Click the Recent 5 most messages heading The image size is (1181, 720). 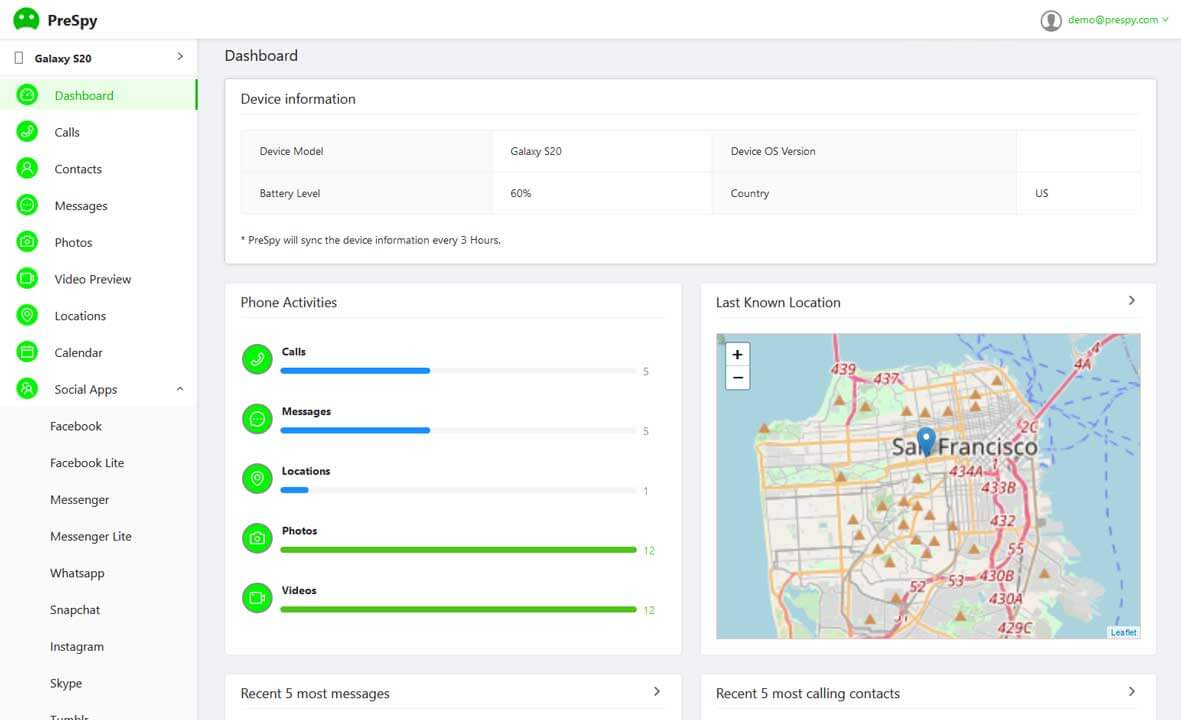(315, 694)
